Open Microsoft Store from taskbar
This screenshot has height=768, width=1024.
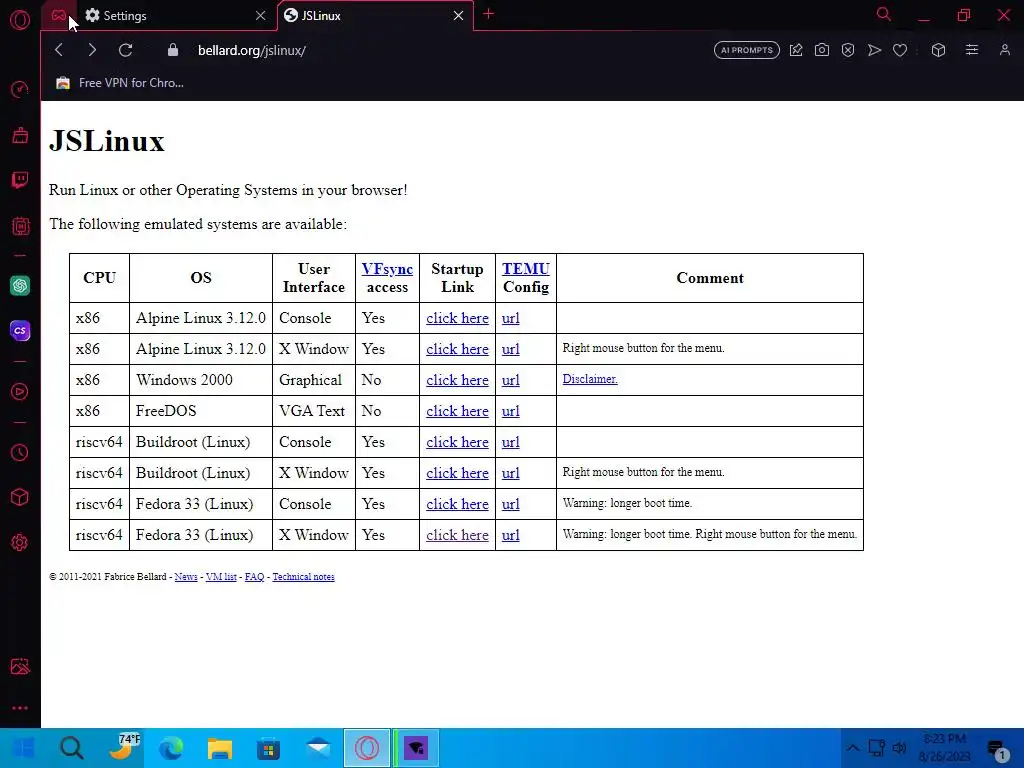pos(268,748)
